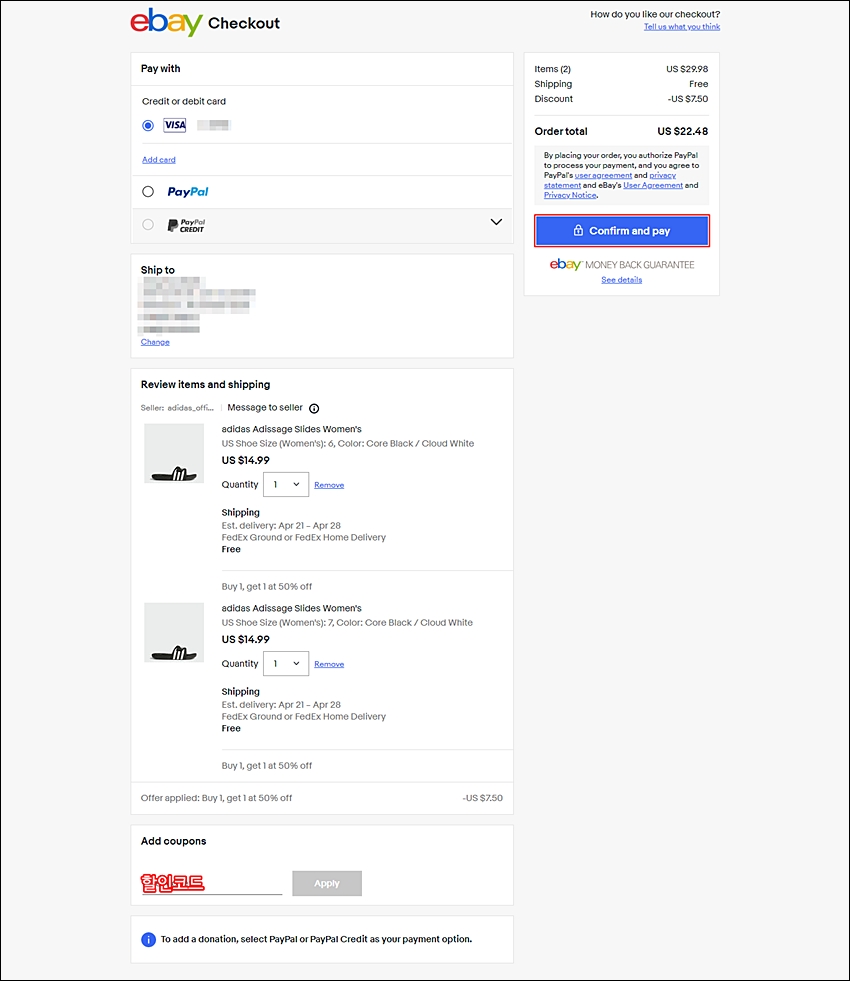The height and width of the screenshot is (981, 850).
Task: Click size 7 slides product thumbnail
Action: (174, 633)
